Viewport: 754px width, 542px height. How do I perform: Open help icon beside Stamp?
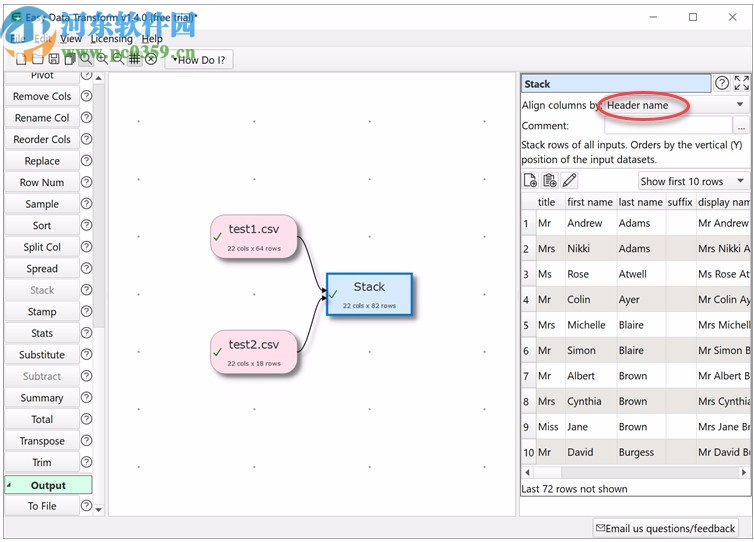coord(86,311)
